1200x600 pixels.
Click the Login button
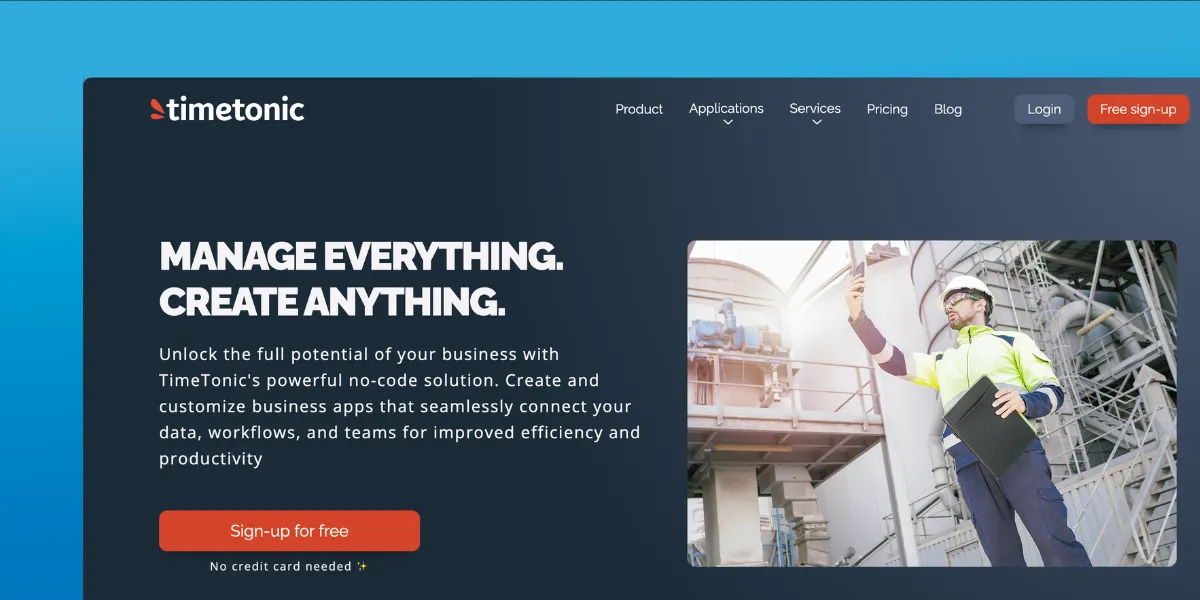(x=1044, y=109)
